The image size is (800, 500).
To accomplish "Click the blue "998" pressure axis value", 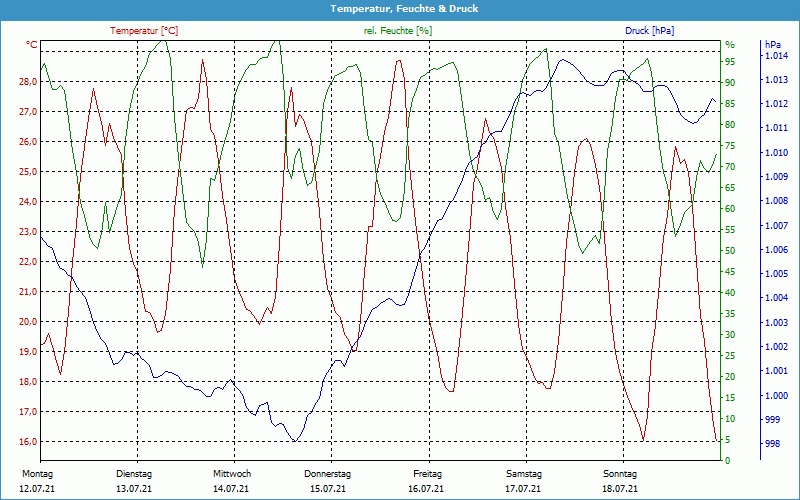I will click(773, 444).
